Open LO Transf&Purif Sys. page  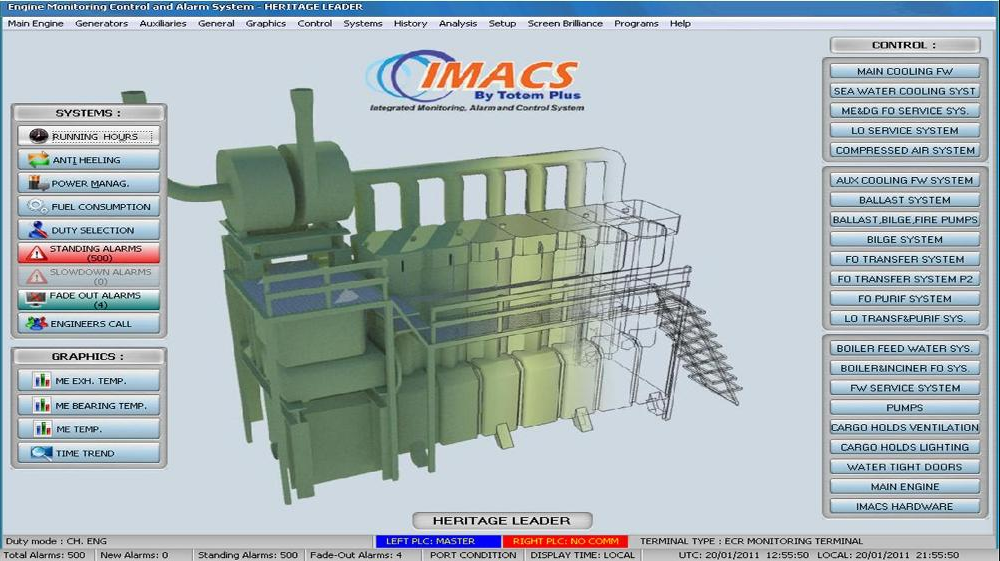(904, 318)
